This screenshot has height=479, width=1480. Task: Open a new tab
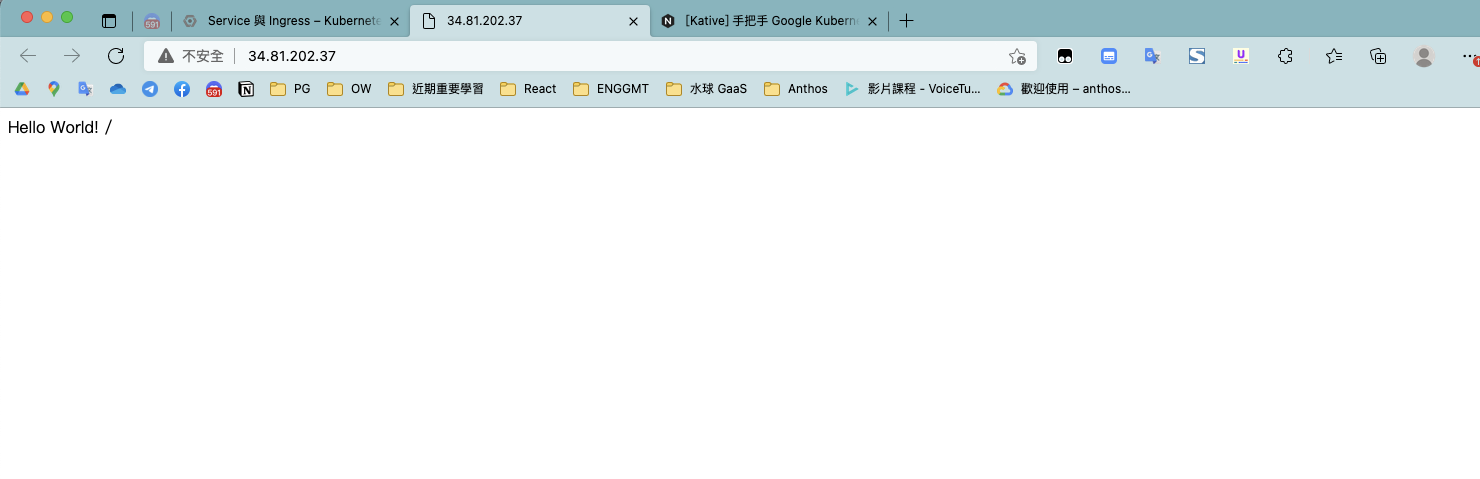tap(906, 21)
